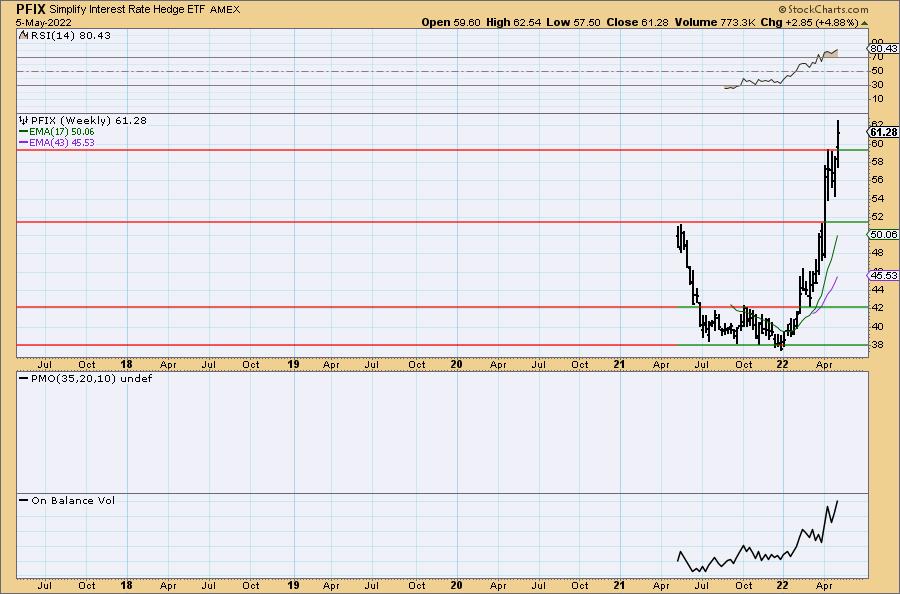Click the 61.28 last price tag on right axis

883,132
